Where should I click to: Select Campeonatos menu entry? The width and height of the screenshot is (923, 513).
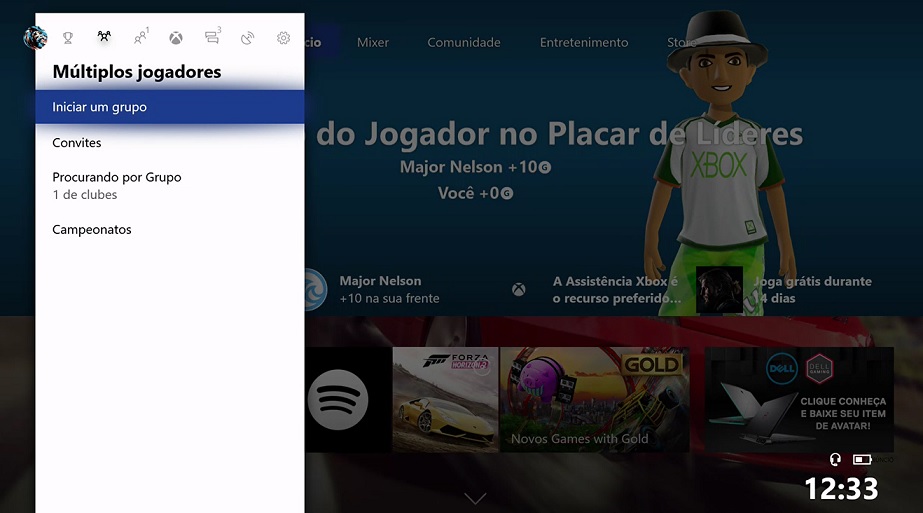click(x=92, y=230)
